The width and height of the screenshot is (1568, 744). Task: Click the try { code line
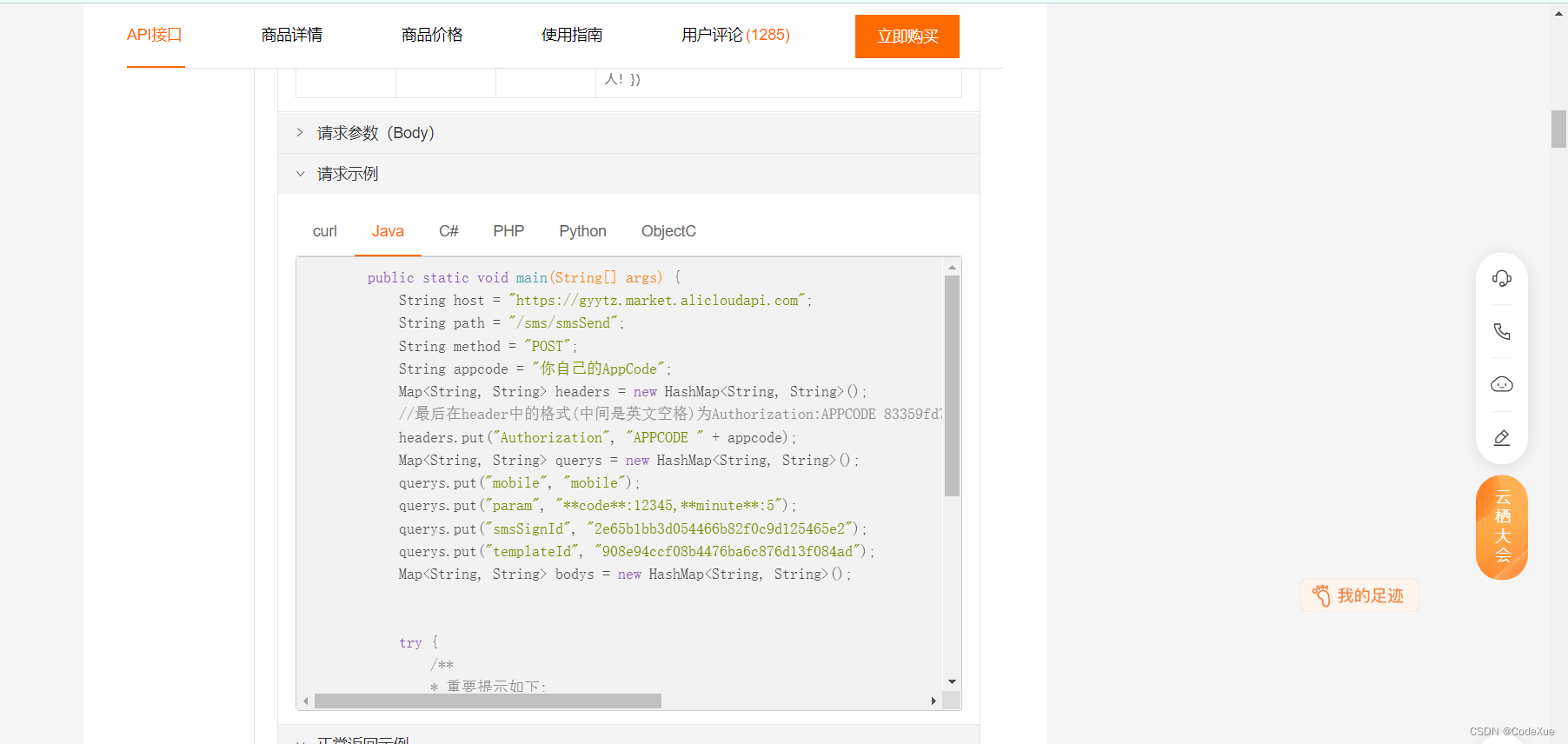419,643
